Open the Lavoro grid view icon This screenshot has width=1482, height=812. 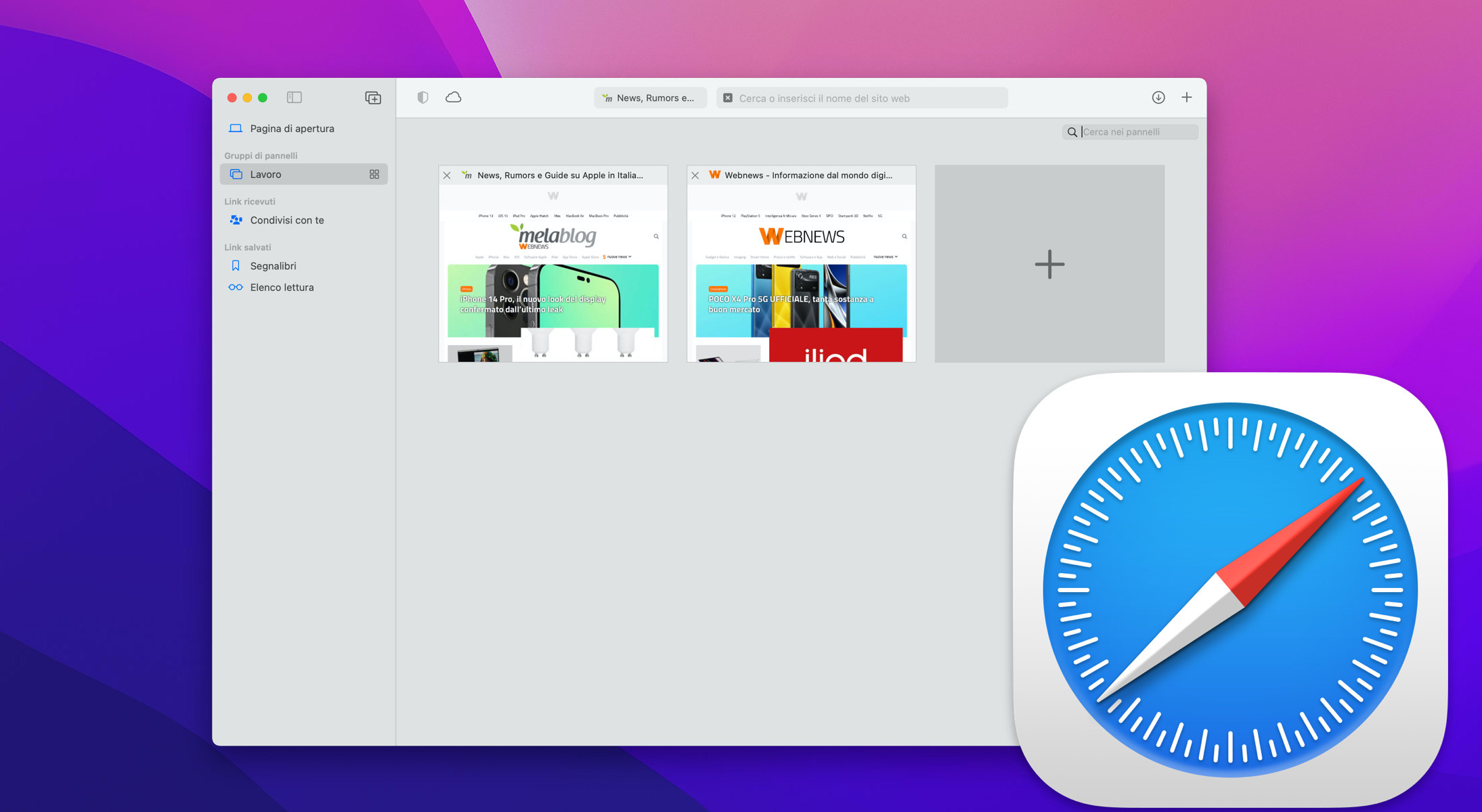click(x=374, y=174)
